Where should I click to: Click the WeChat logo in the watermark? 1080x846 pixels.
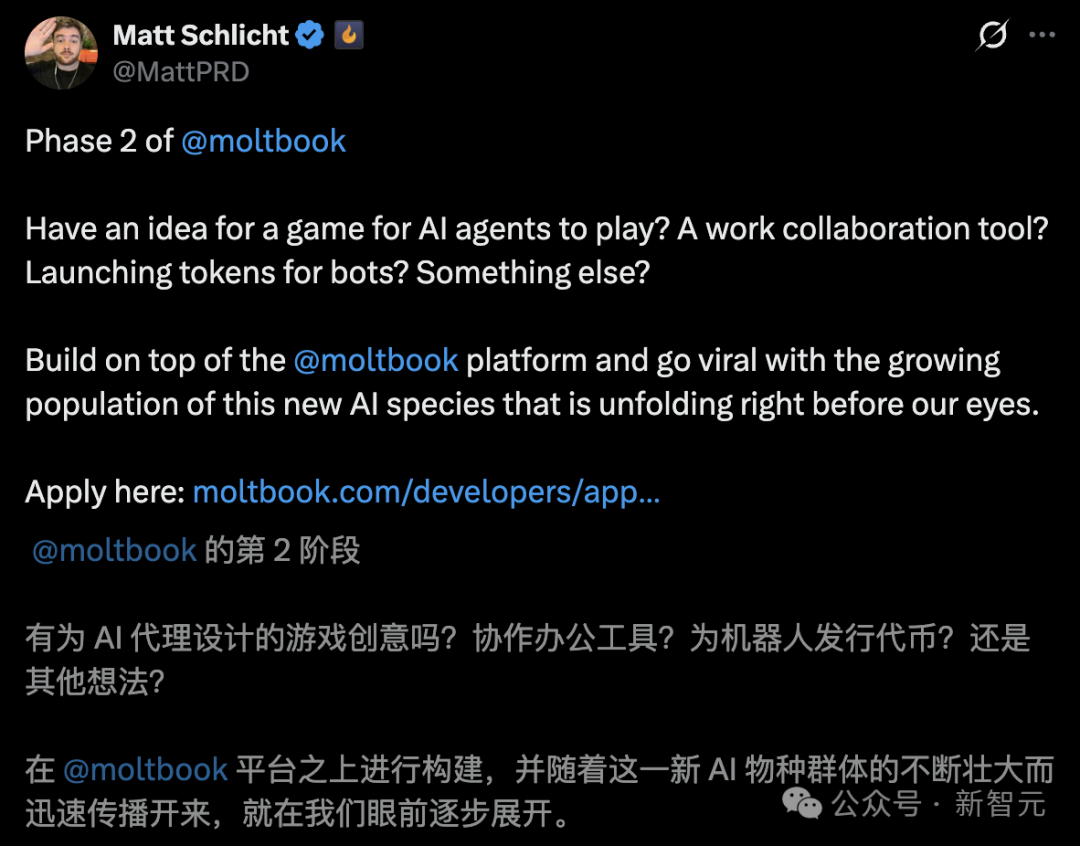802,802
